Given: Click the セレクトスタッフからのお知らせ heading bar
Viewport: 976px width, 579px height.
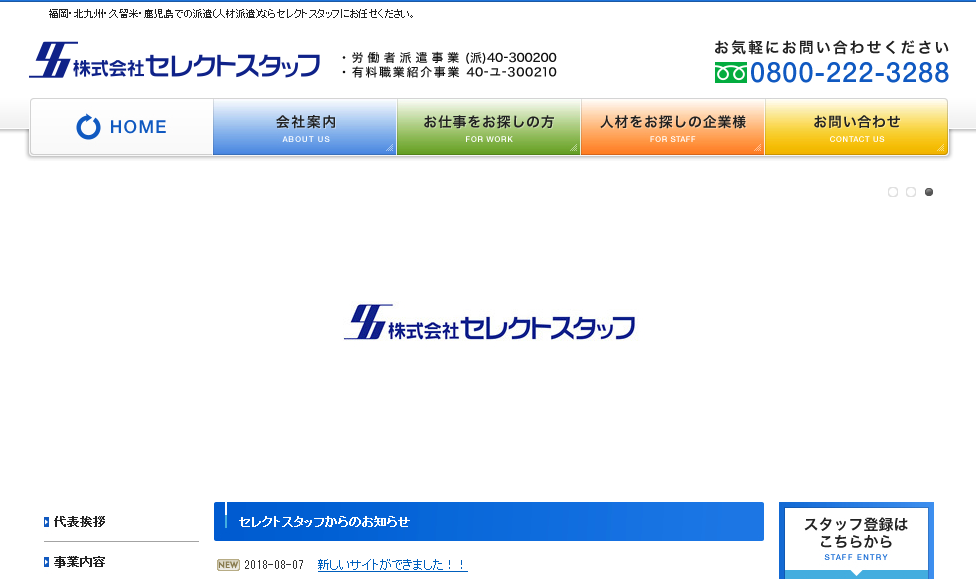Looking at the screenshot, I should tap(489, 522).
